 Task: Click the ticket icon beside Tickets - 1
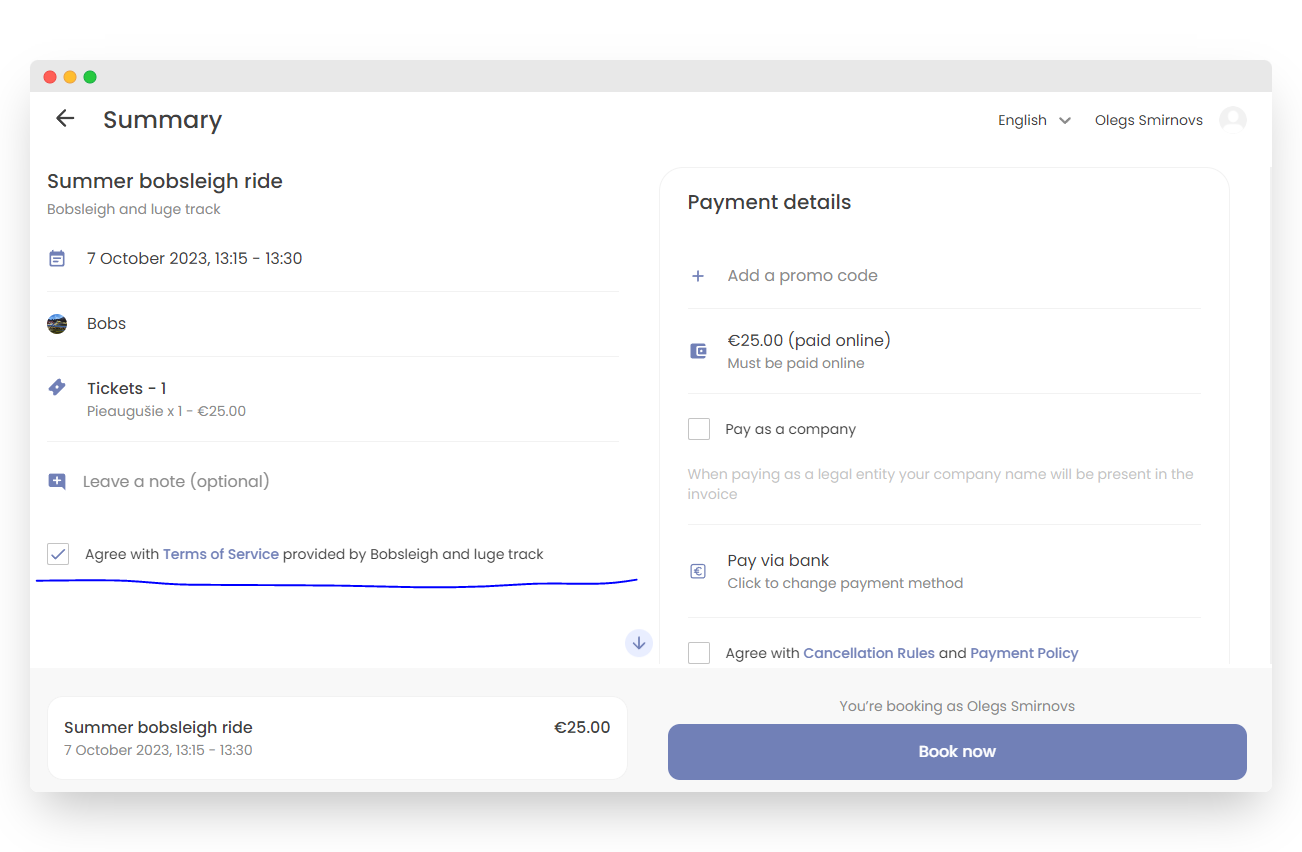pyautogui.click(x=57, y=388)
